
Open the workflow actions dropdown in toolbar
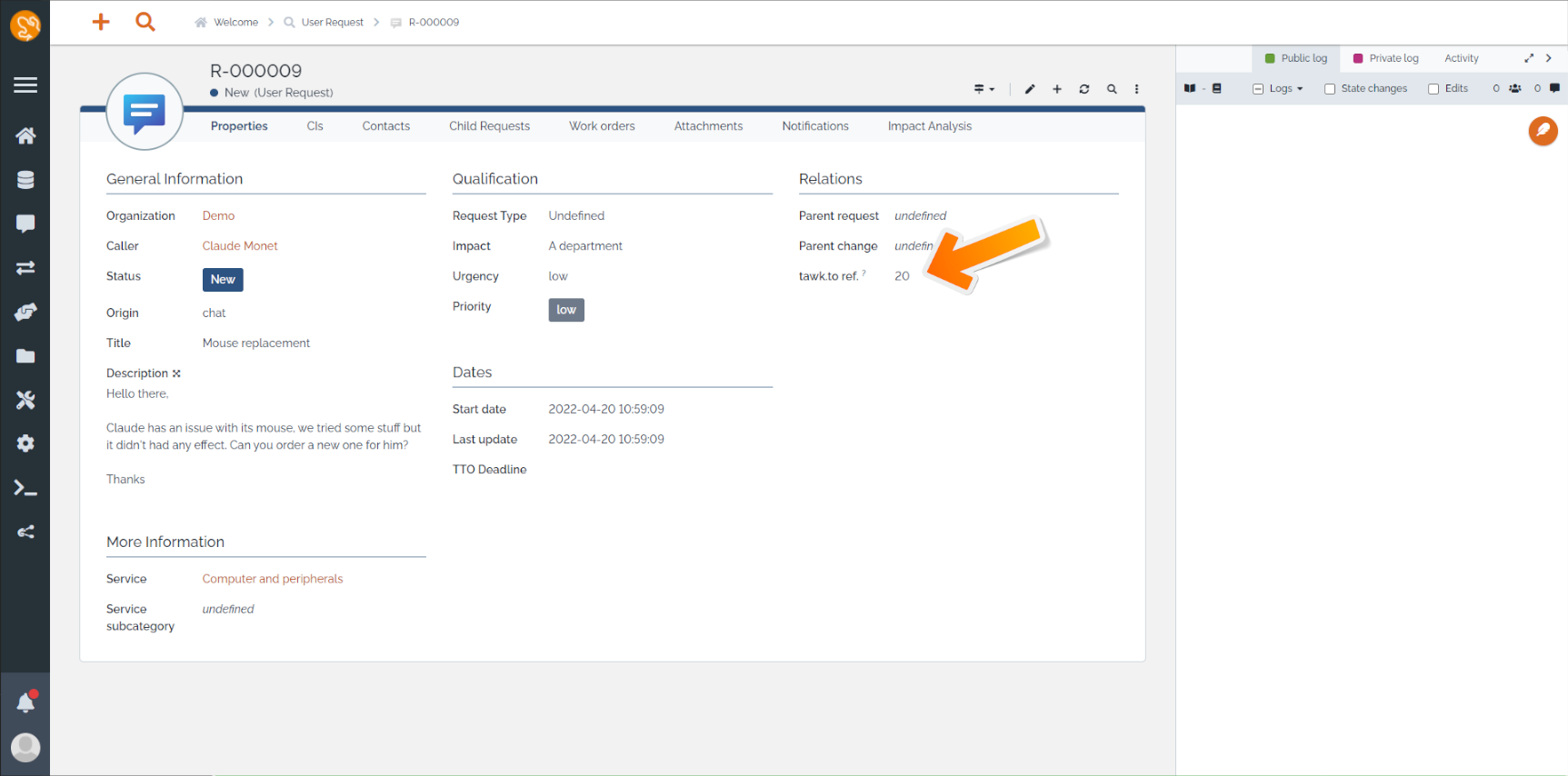pyautogui.click(x=984, y=89)
